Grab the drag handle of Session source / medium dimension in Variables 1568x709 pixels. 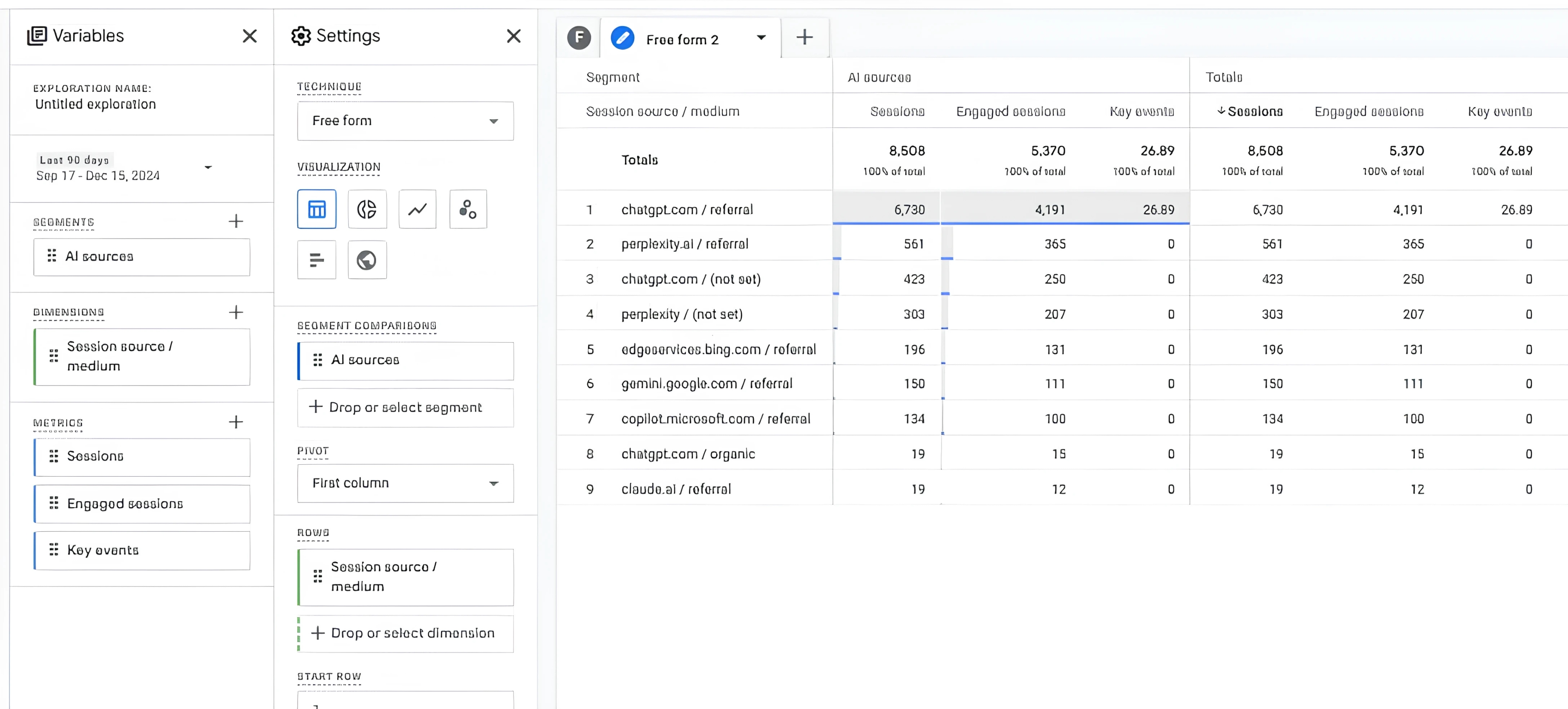point(53,356)
